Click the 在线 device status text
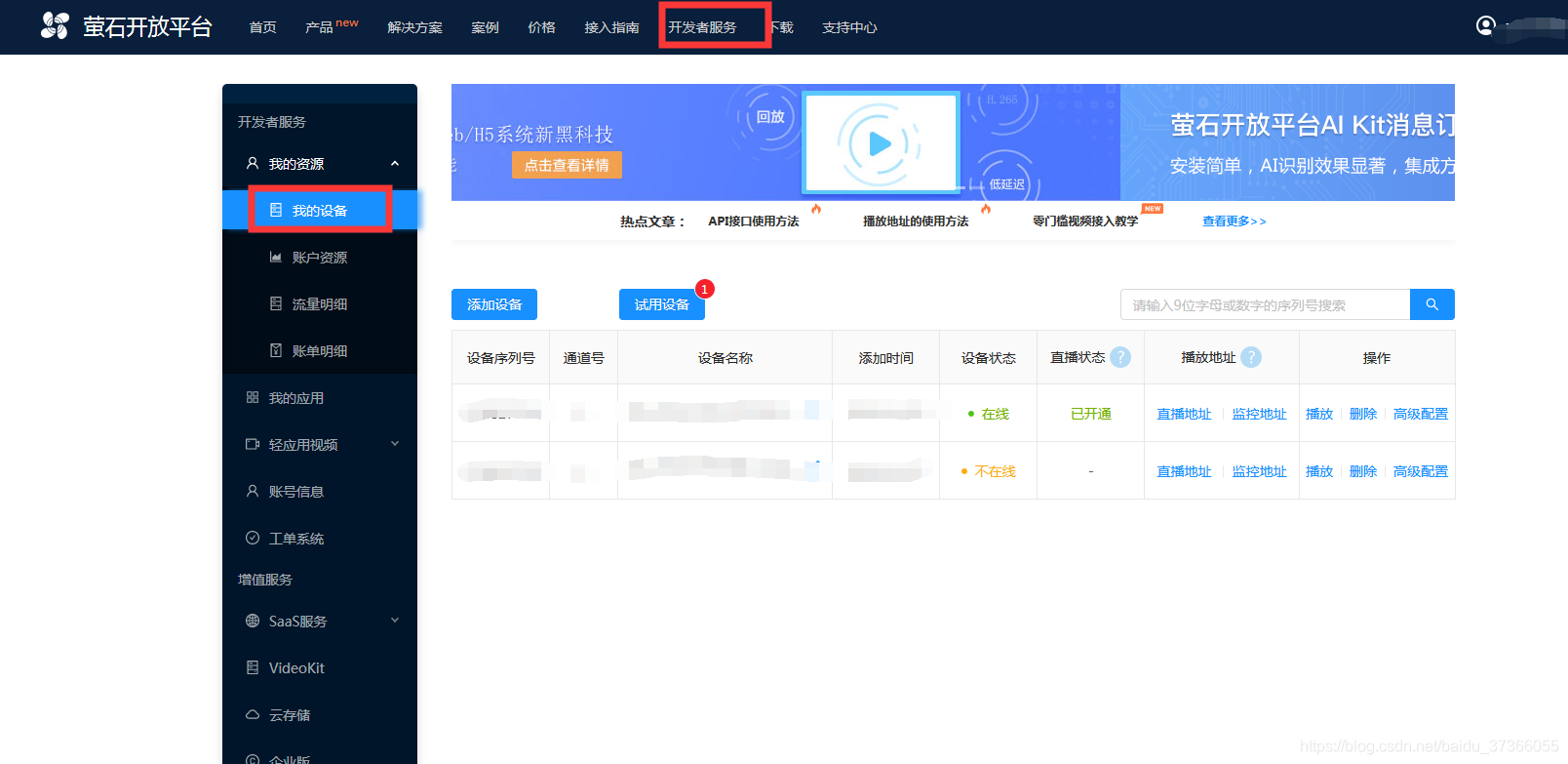This screenshot has width=1568, height=764. (995, 414)
